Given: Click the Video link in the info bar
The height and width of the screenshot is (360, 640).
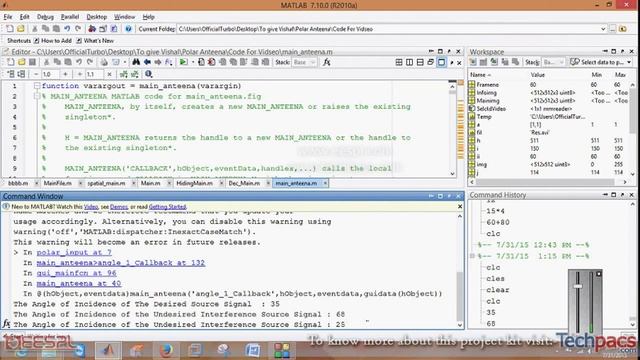Looking at the screenshot, I should point(91,207).
